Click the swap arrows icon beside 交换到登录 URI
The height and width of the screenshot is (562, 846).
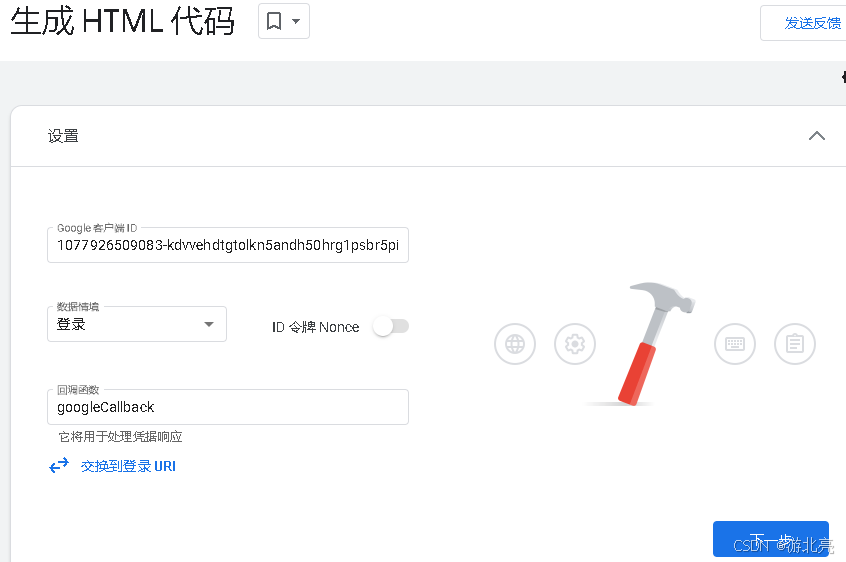coord(59,465)
